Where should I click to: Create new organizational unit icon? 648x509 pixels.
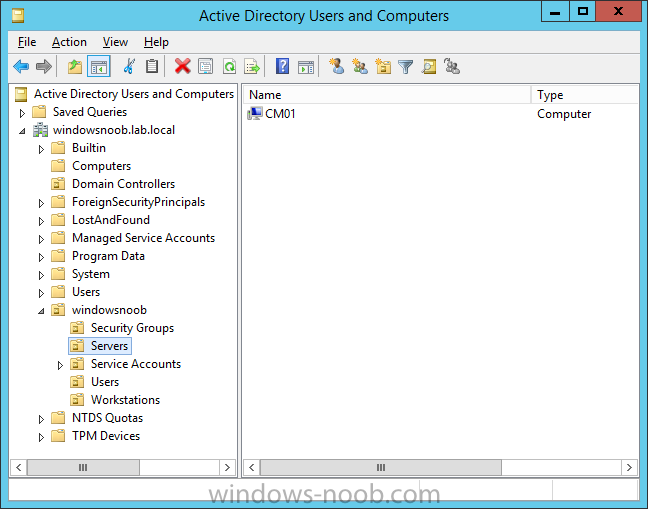click(x=383, y=66)
